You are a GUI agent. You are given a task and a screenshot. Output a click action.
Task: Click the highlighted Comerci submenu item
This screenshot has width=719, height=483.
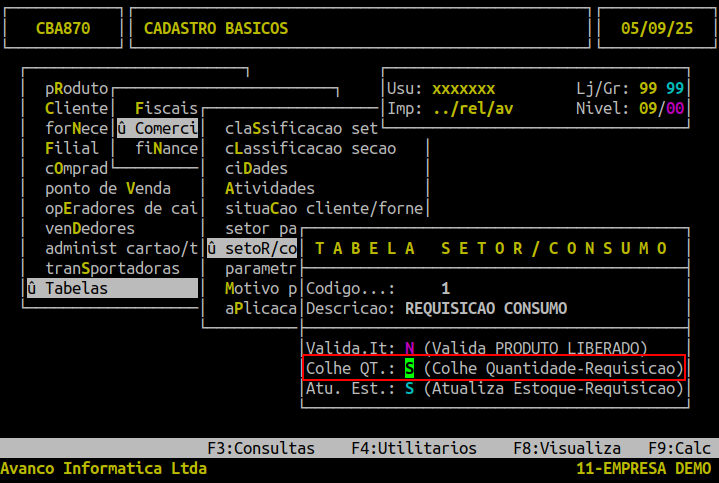click(x=157, y=128)
